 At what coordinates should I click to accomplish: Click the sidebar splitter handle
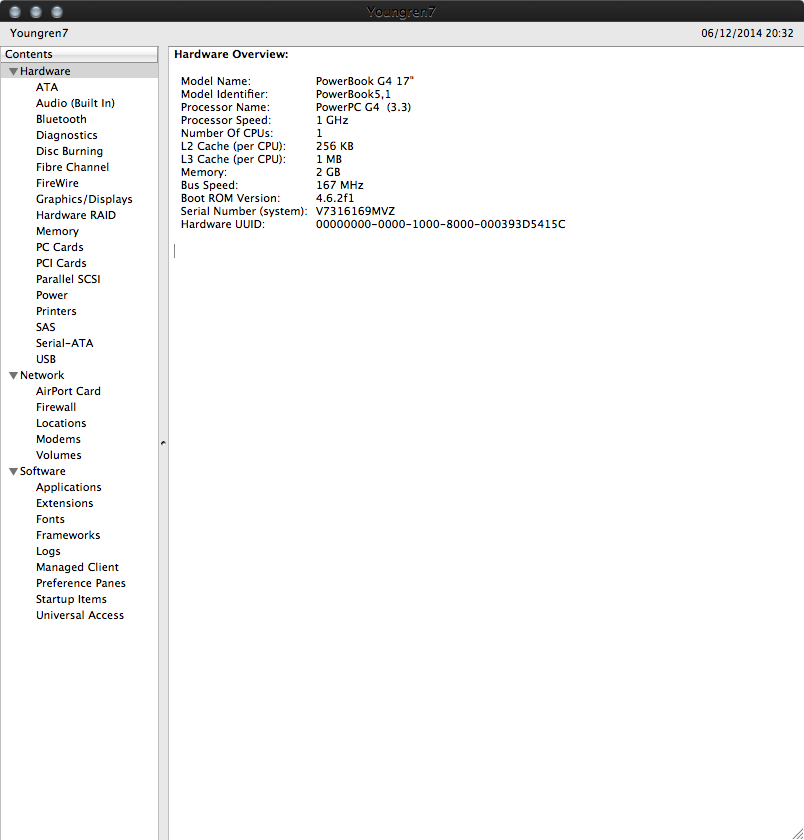163,443
